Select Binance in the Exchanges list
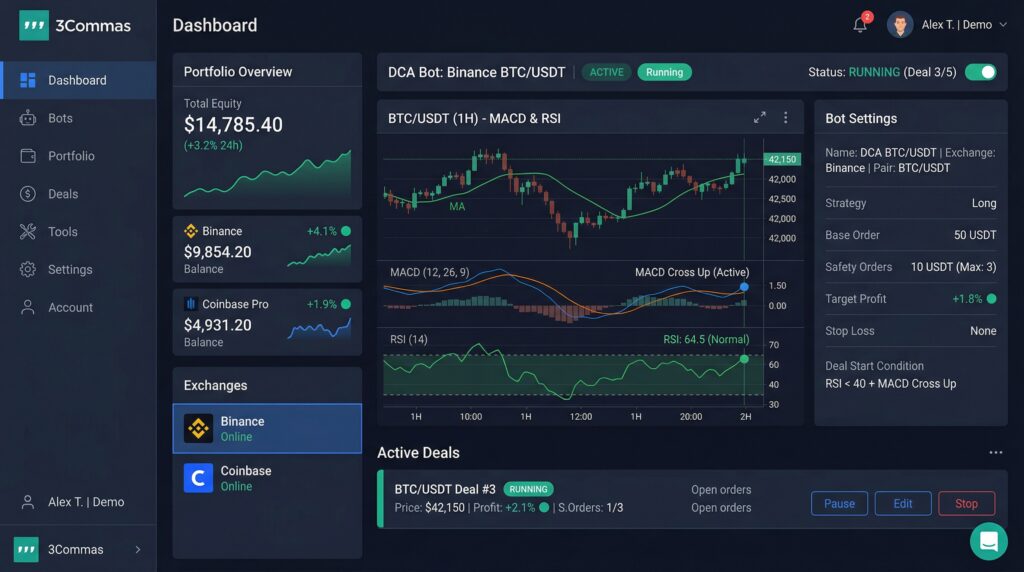The image size is (1024, 572). click(x=267, y=428)
